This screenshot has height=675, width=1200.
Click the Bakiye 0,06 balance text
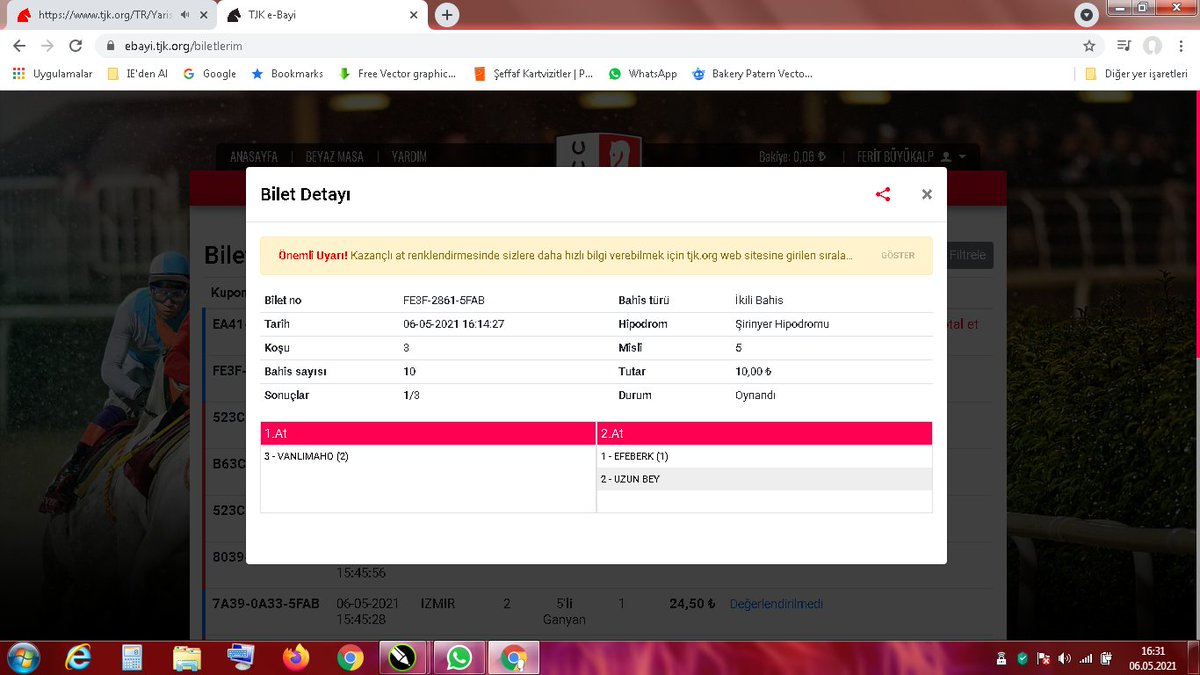792,157
